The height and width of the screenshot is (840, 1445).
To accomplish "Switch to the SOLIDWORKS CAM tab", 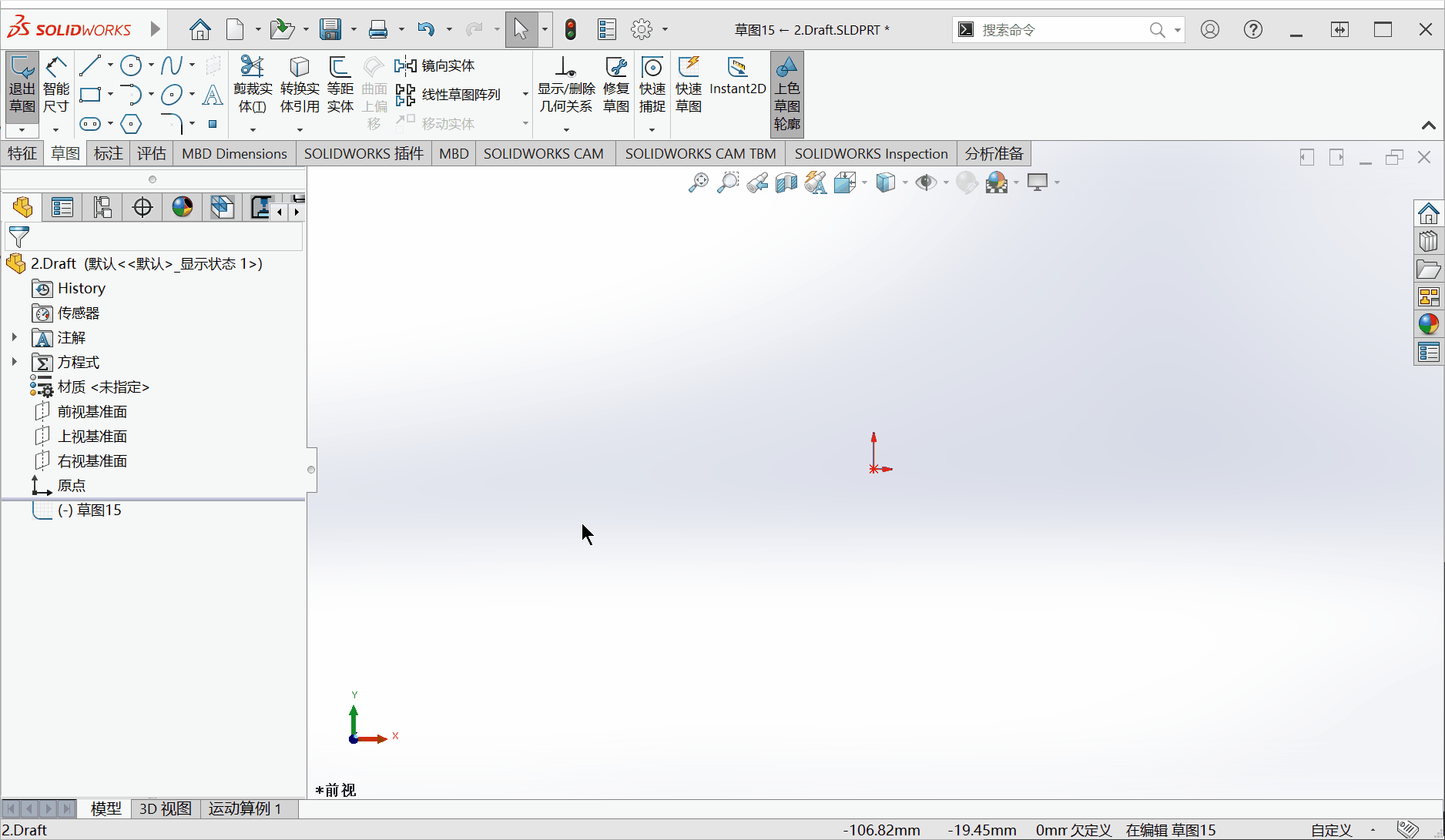I will pyautogui.click(x=544, y=153).
